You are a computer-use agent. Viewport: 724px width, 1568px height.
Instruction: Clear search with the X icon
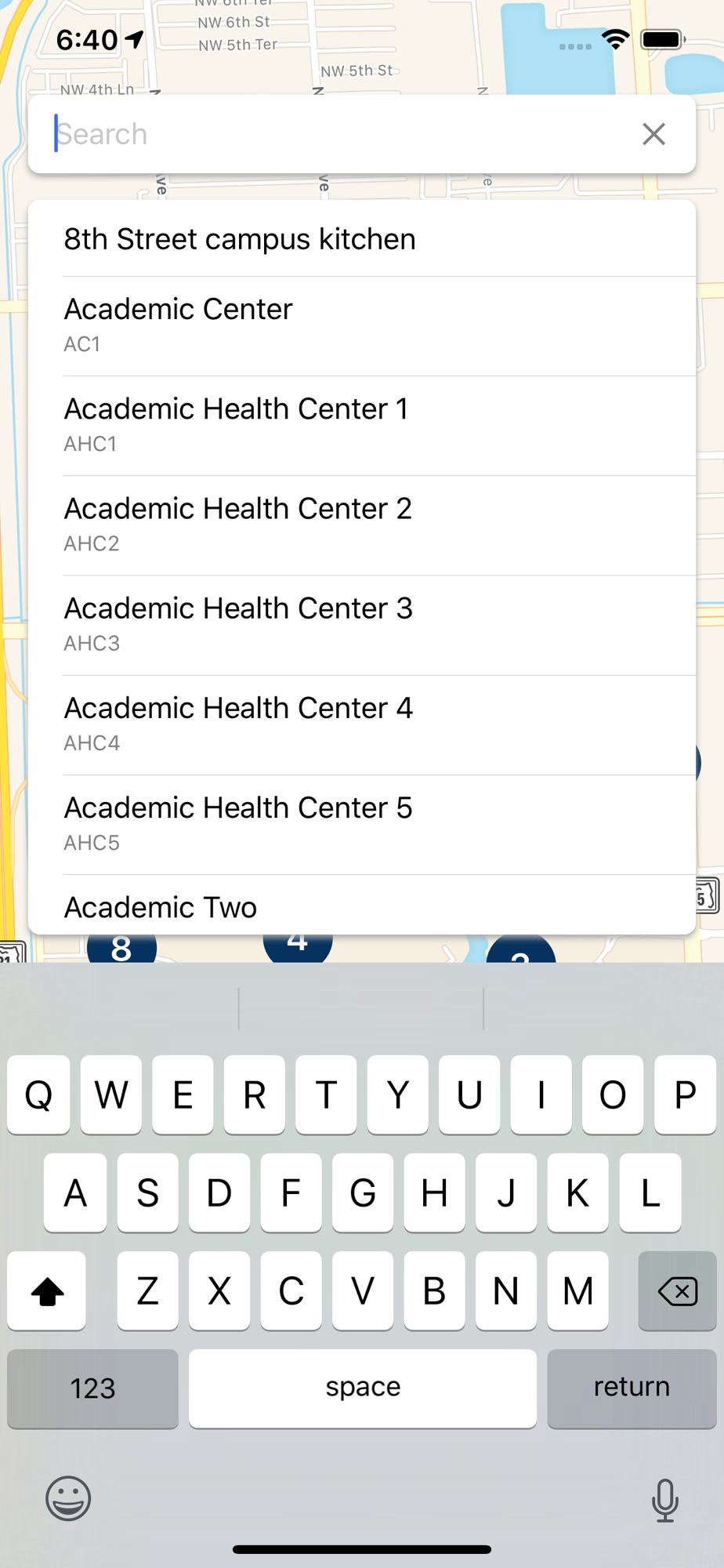pyautogui.click(x=653, y=134)
